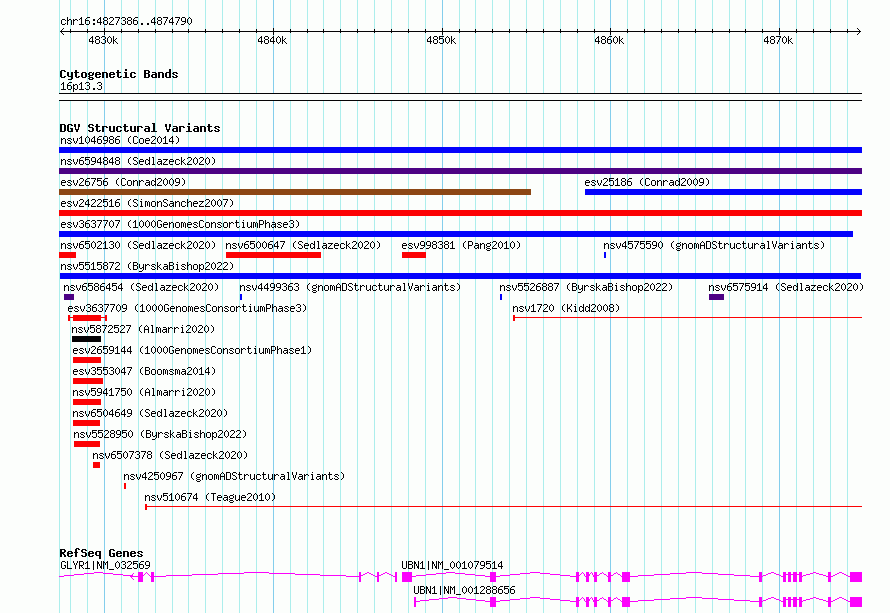Open esv2422516 (SimonSanchez2007) label

click(147, 203)
